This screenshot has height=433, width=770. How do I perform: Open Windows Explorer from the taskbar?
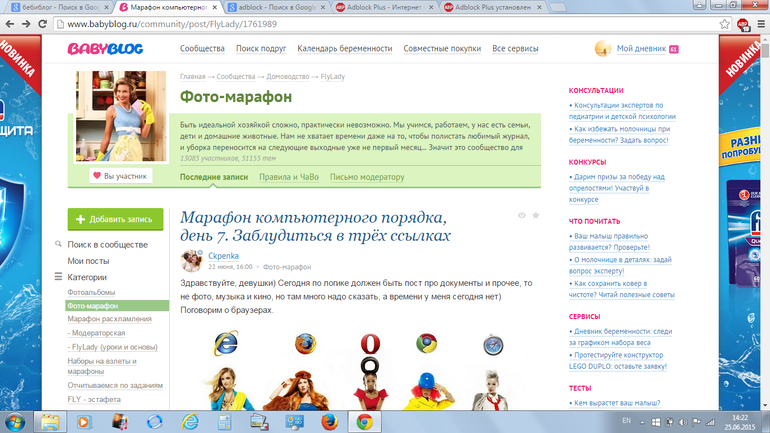click(50, 422)
